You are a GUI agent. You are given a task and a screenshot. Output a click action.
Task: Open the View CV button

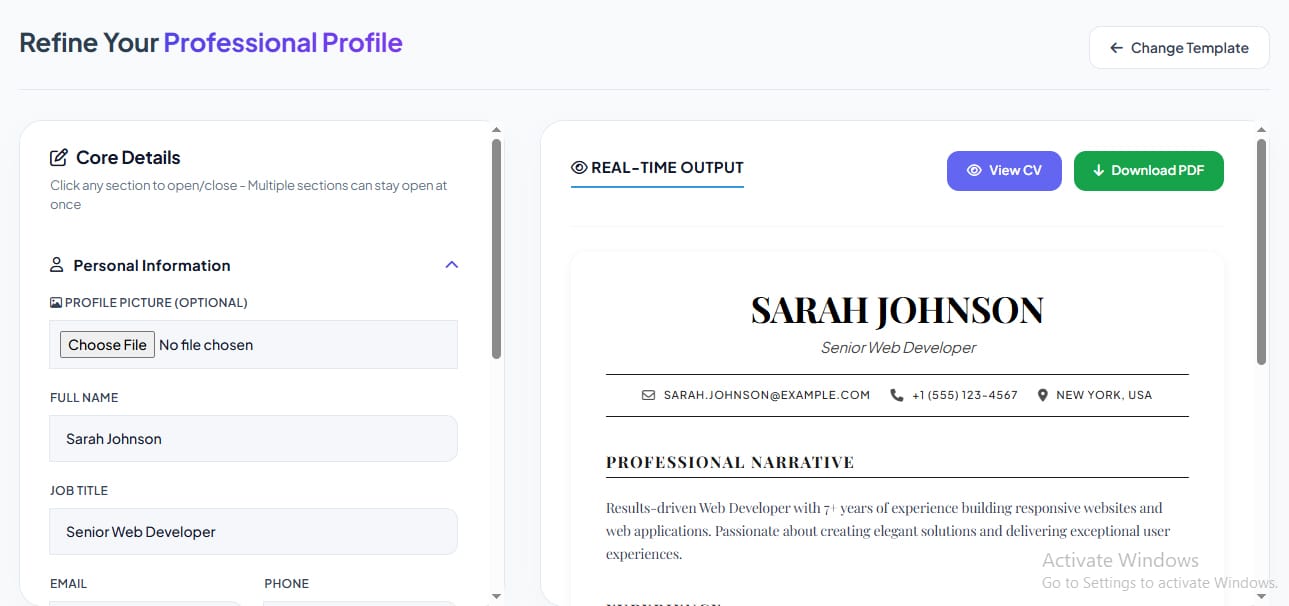click(x=1004, y=170)
